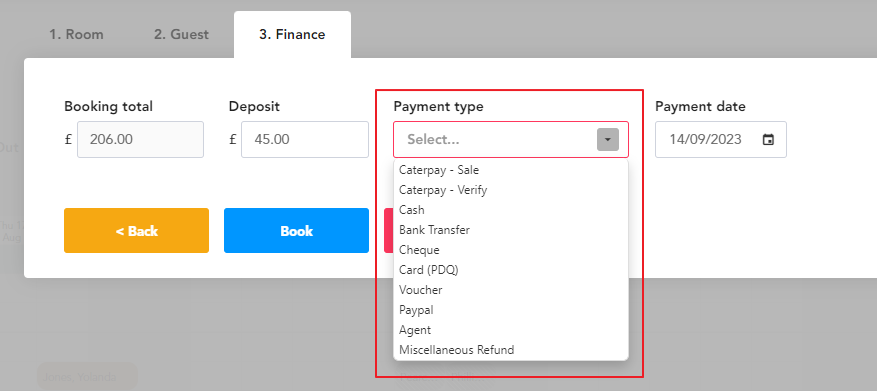877x391 pixels.
Task: Open the calendar picker icon in Payment date
Action: pos(768,140)
